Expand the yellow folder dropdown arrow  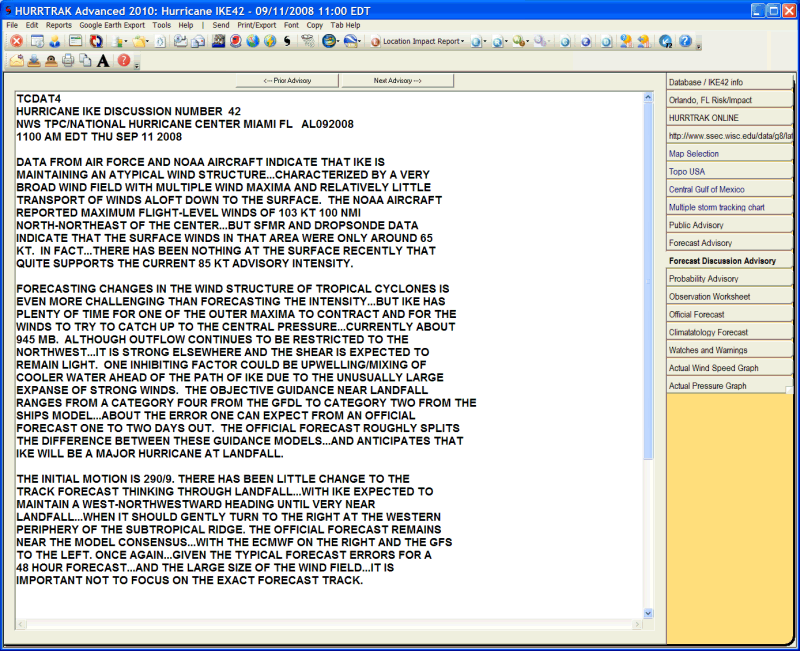click(149, 42)
